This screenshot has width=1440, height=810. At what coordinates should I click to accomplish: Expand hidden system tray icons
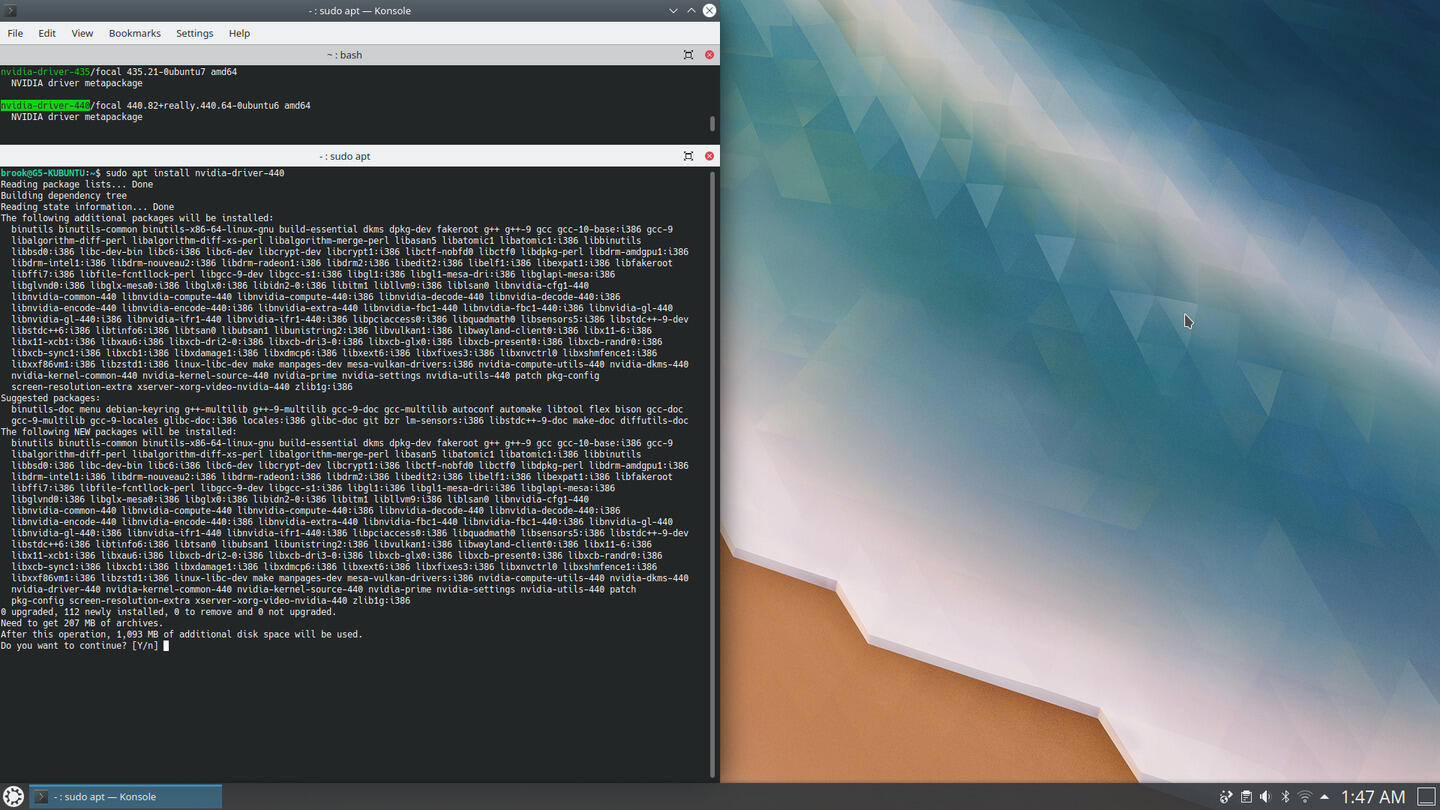point(1325,797)
